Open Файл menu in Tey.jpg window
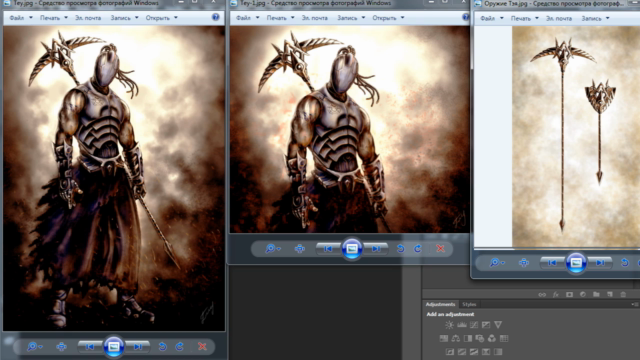 click(21, 18)
